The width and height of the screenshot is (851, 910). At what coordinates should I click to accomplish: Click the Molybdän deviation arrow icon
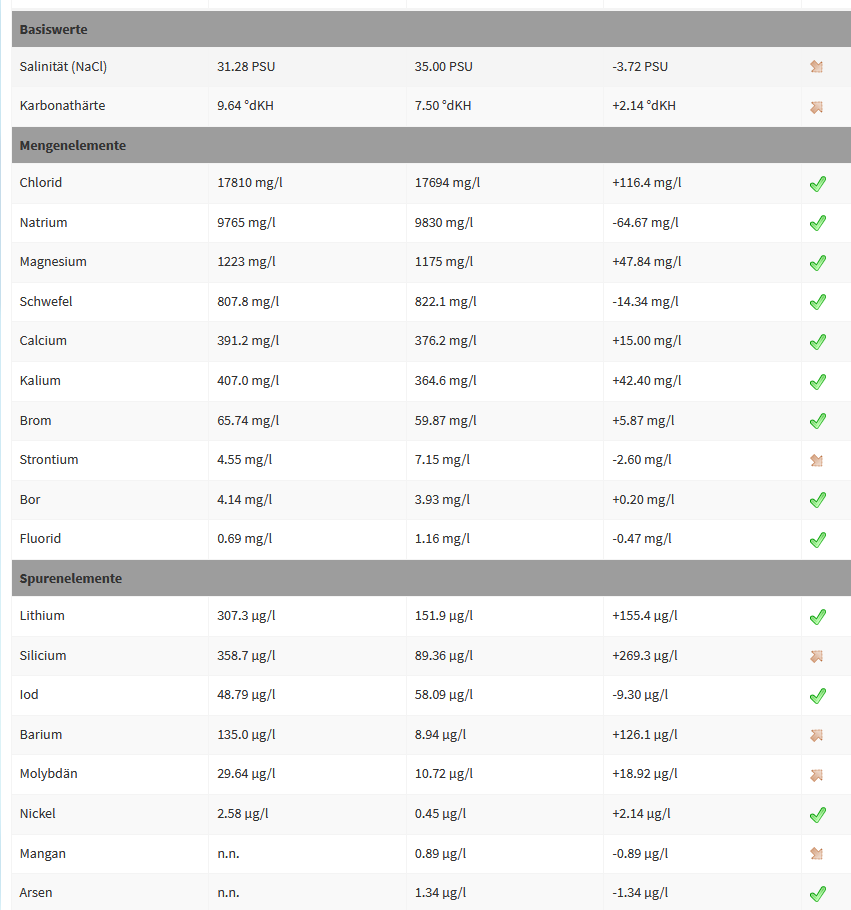[x=816, y=775]
